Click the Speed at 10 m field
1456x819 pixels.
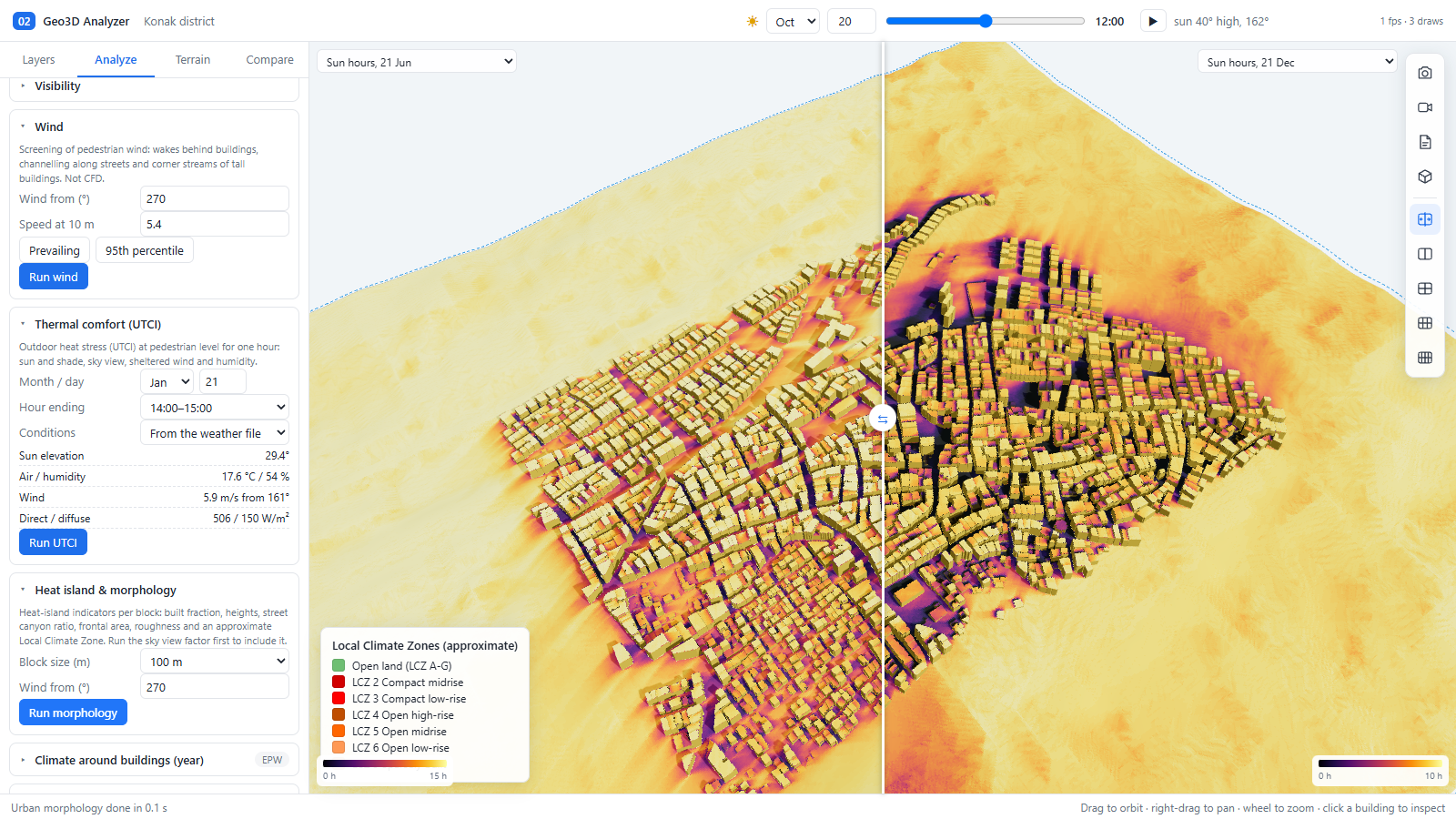coord(215,224)
